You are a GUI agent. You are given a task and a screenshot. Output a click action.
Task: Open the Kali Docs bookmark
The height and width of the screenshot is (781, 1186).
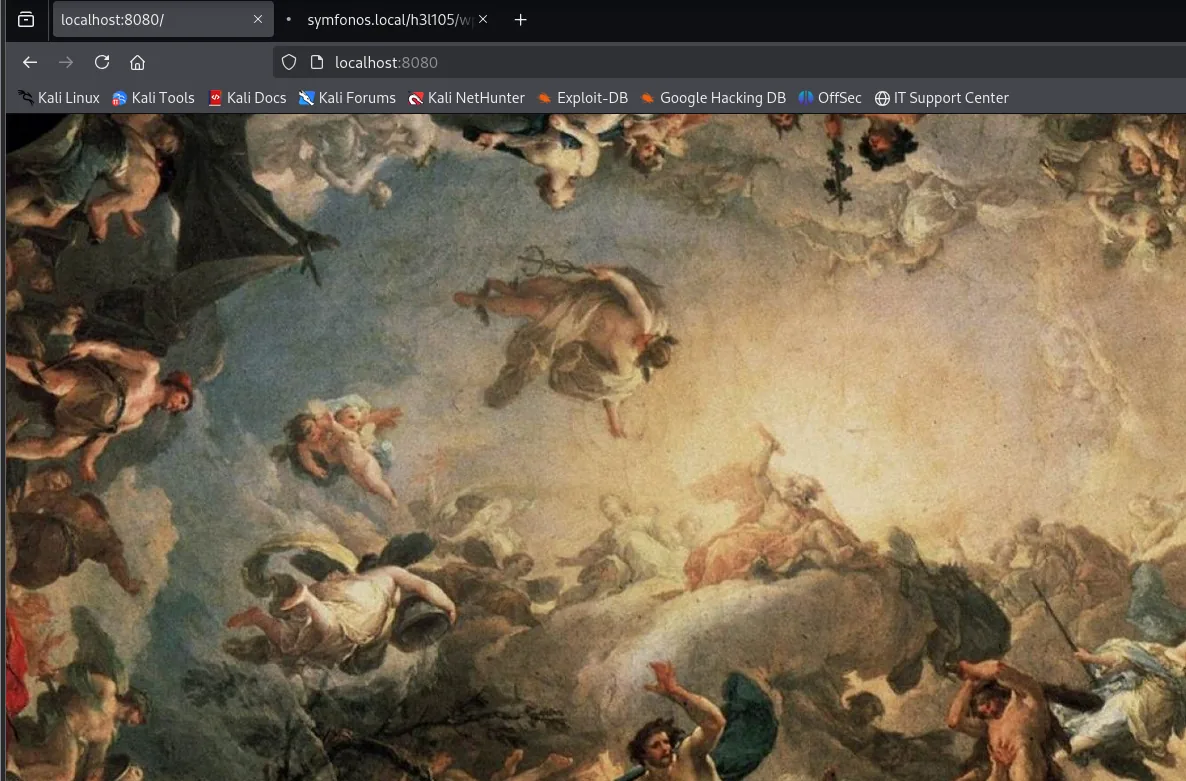pos(247,98)
